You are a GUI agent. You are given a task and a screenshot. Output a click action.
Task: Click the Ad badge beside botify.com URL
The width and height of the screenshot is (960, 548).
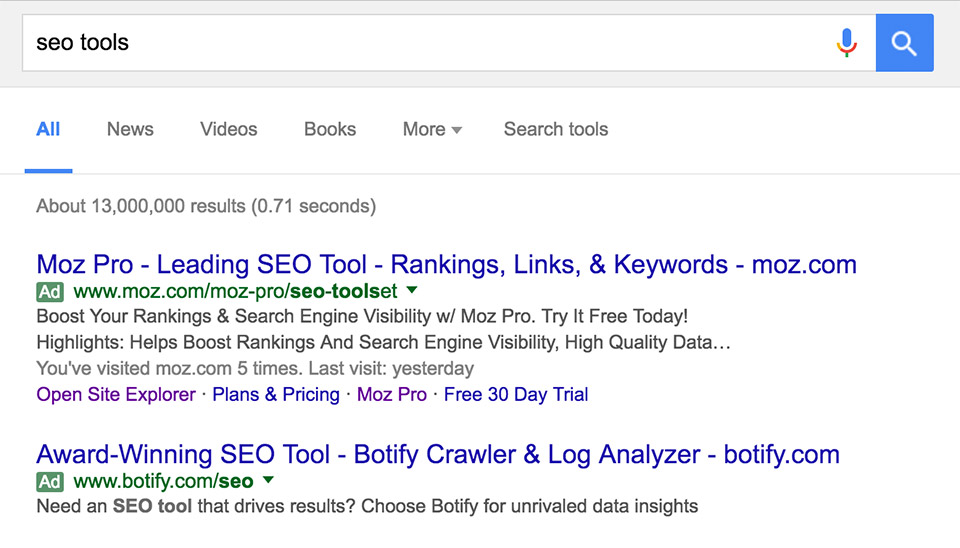pyautogui.click(x=50, y=482)
